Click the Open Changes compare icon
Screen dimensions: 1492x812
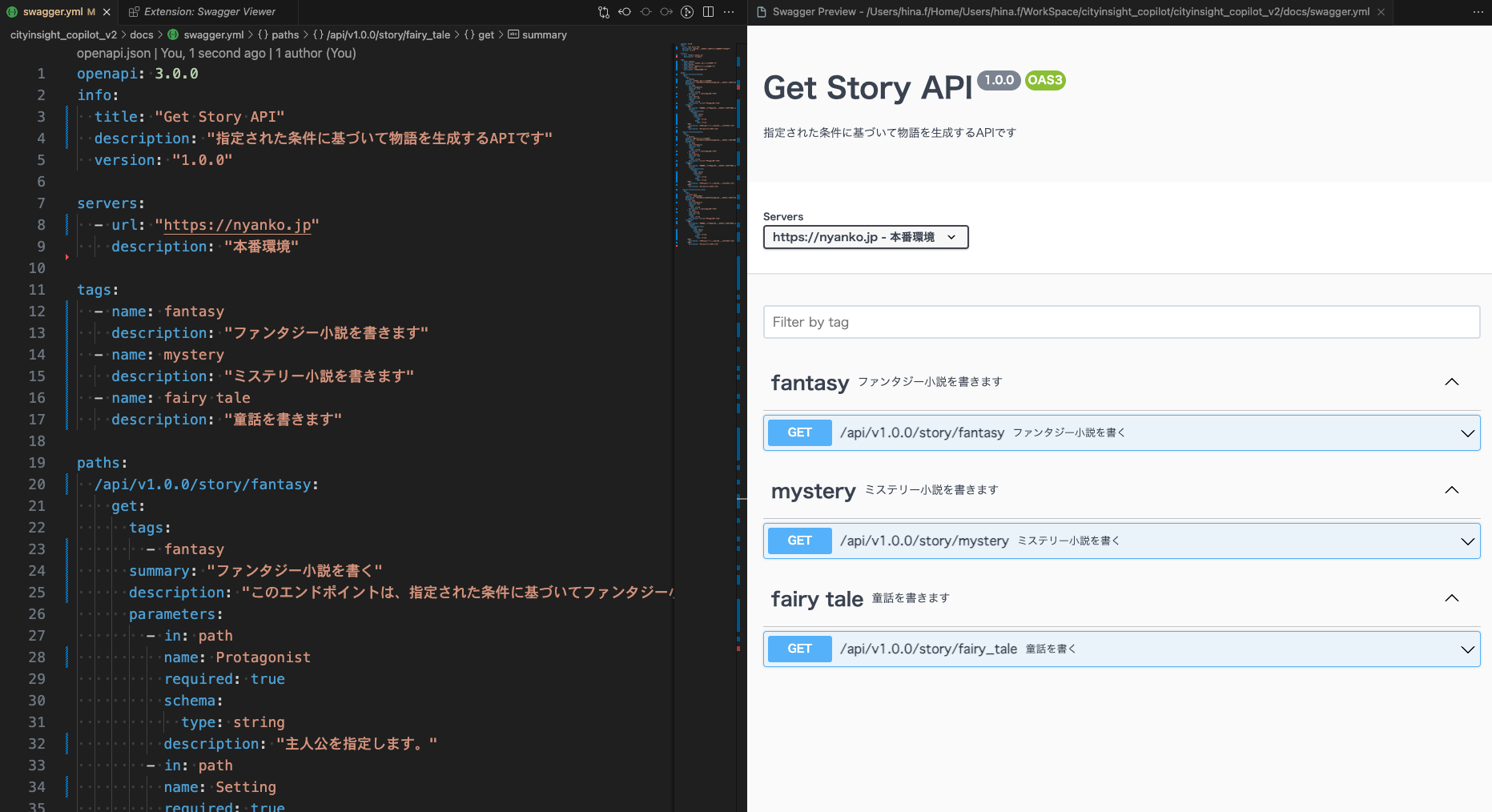pyautogui.click(x=603, y=12)
